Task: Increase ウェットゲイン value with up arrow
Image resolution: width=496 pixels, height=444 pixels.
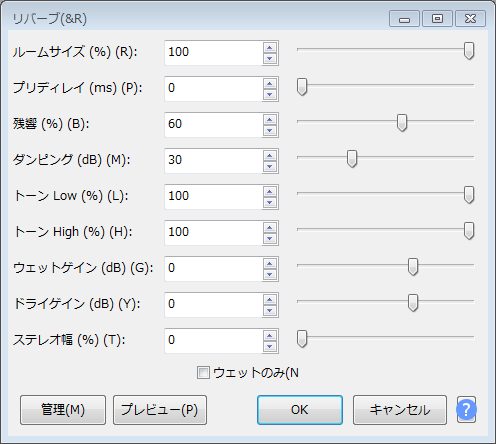Action: coord(270,264)
